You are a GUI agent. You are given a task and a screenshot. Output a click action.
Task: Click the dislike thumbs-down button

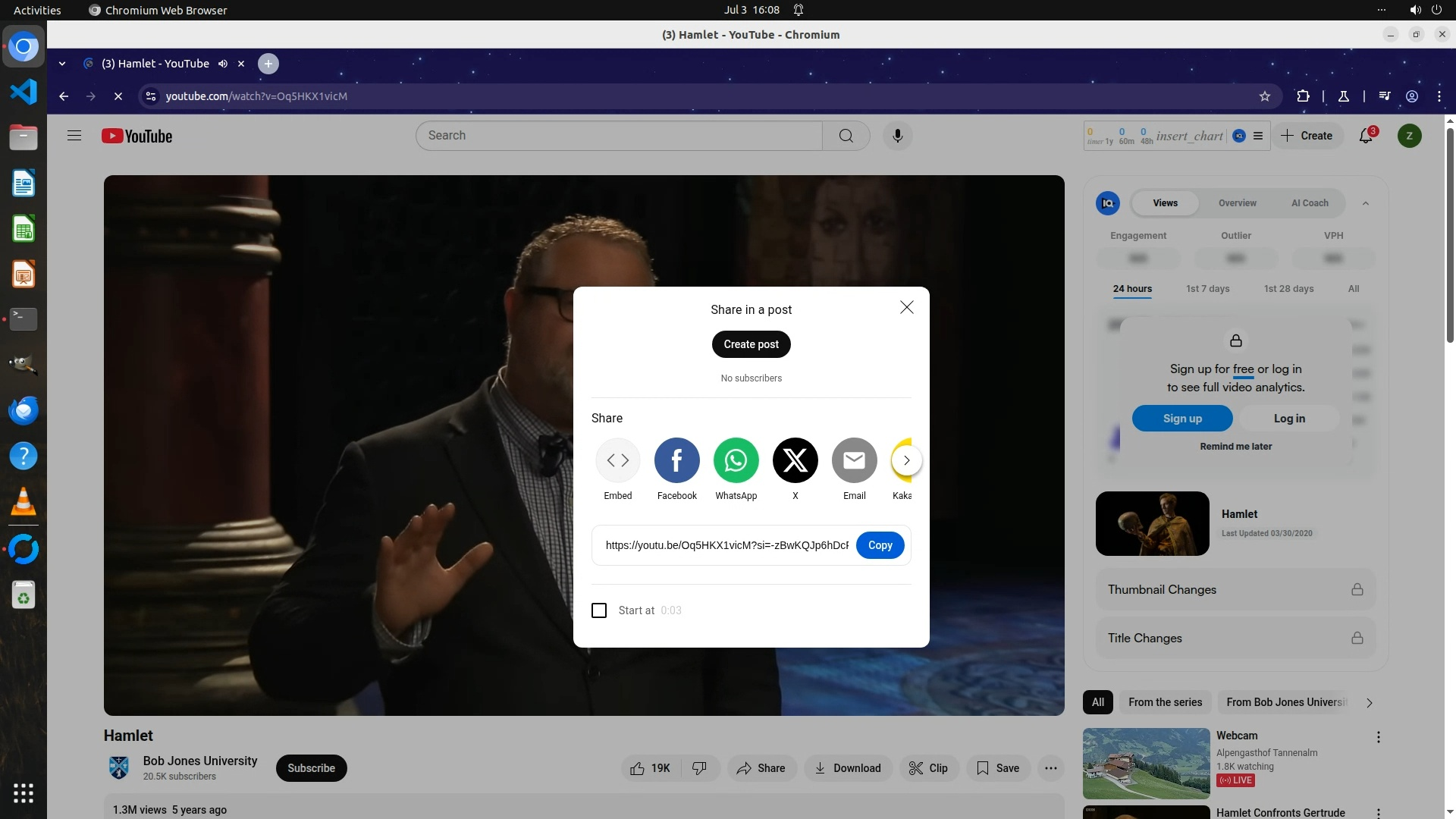(699, 768)
